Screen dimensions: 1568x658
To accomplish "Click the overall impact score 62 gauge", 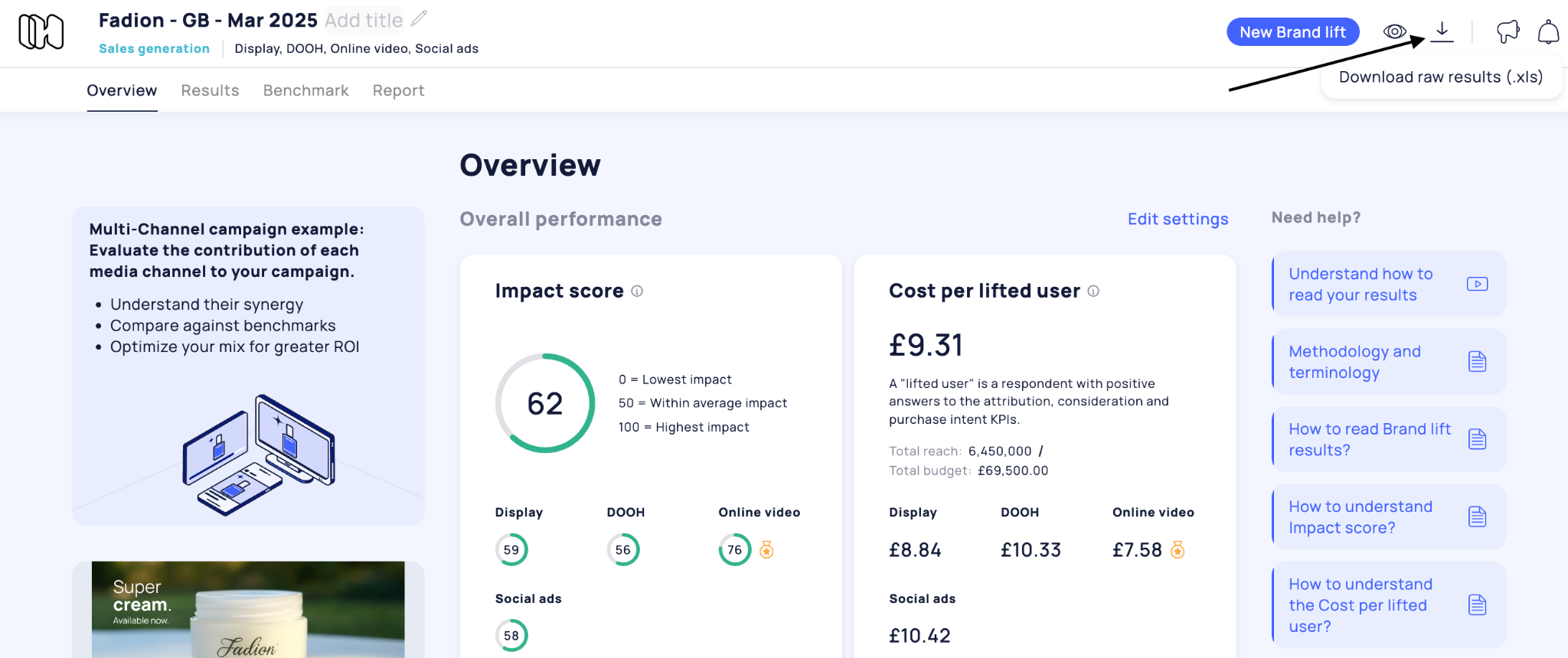I will (545, 403).
